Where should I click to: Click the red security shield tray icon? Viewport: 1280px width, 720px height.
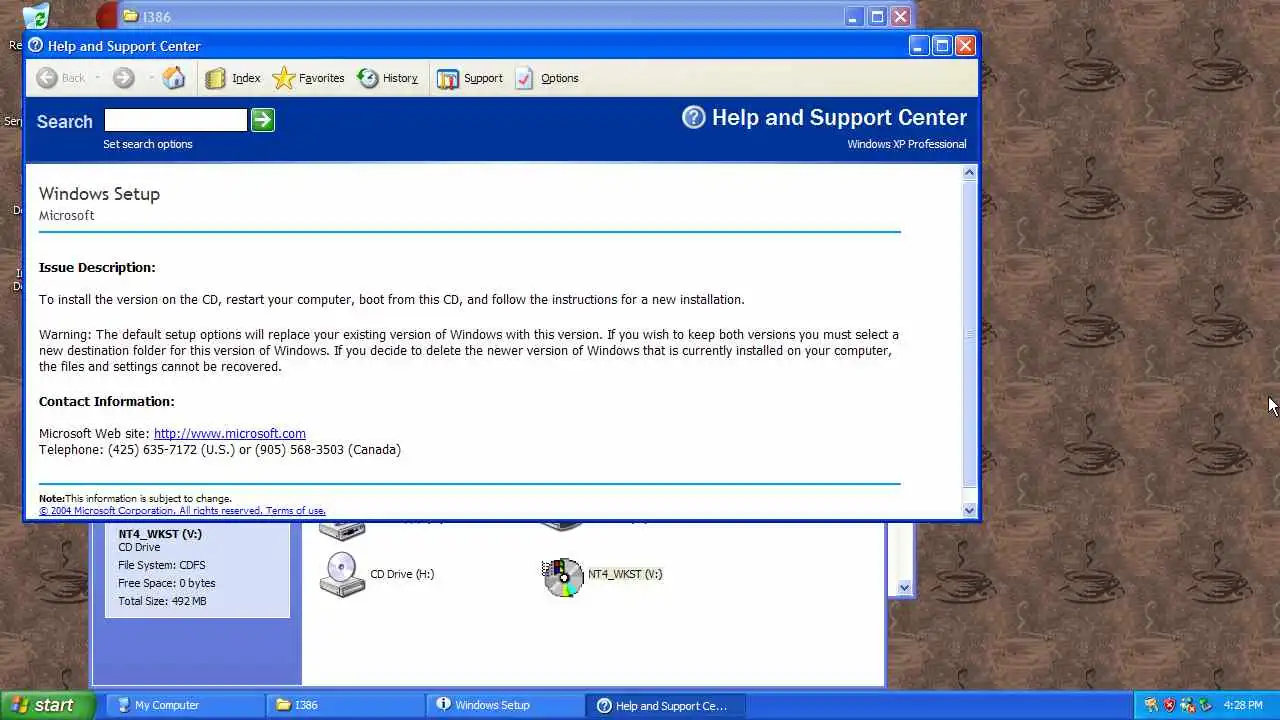point(1169,705)
